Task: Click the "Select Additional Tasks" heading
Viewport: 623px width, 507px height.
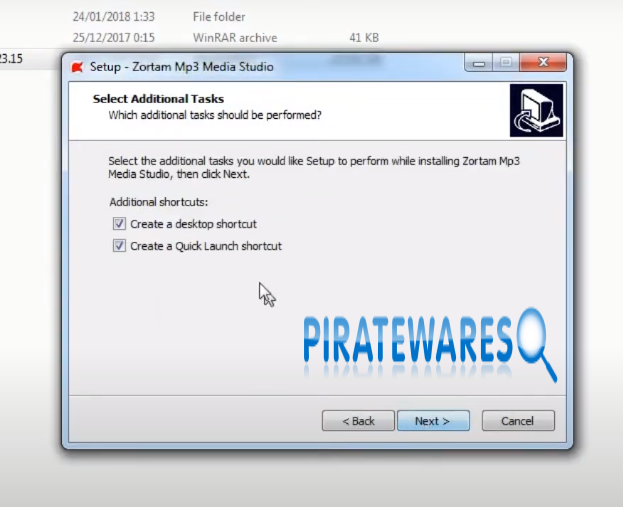Action: pos(158,99)
